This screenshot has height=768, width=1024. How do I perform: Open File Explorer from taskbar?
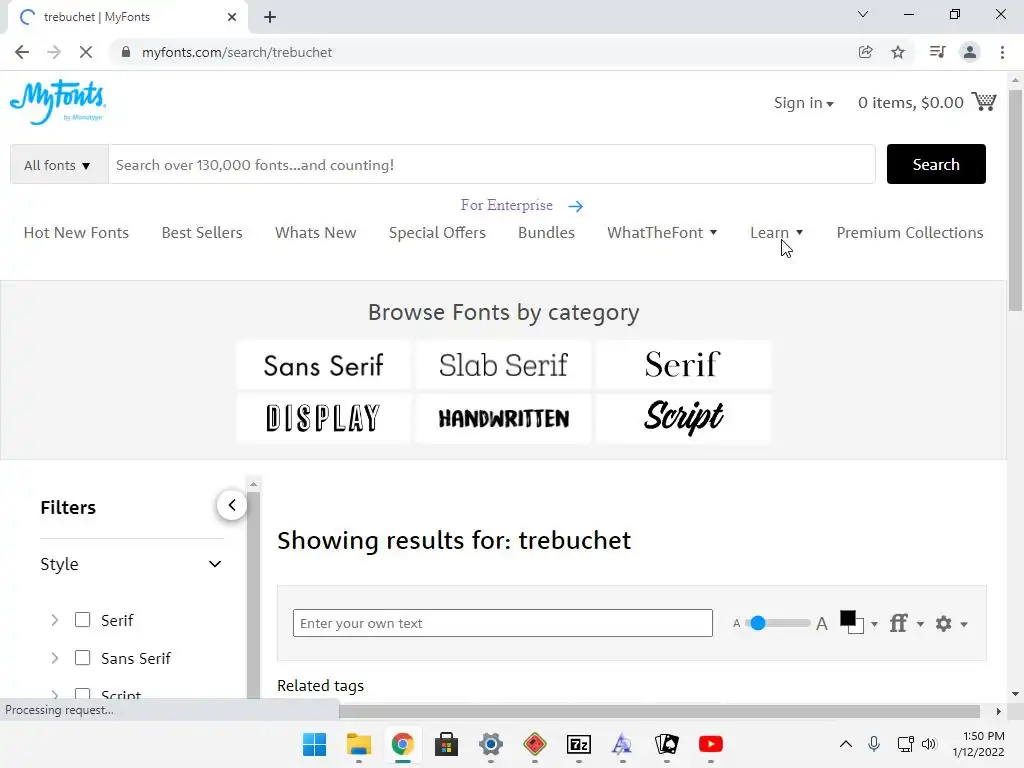[359, 744]
